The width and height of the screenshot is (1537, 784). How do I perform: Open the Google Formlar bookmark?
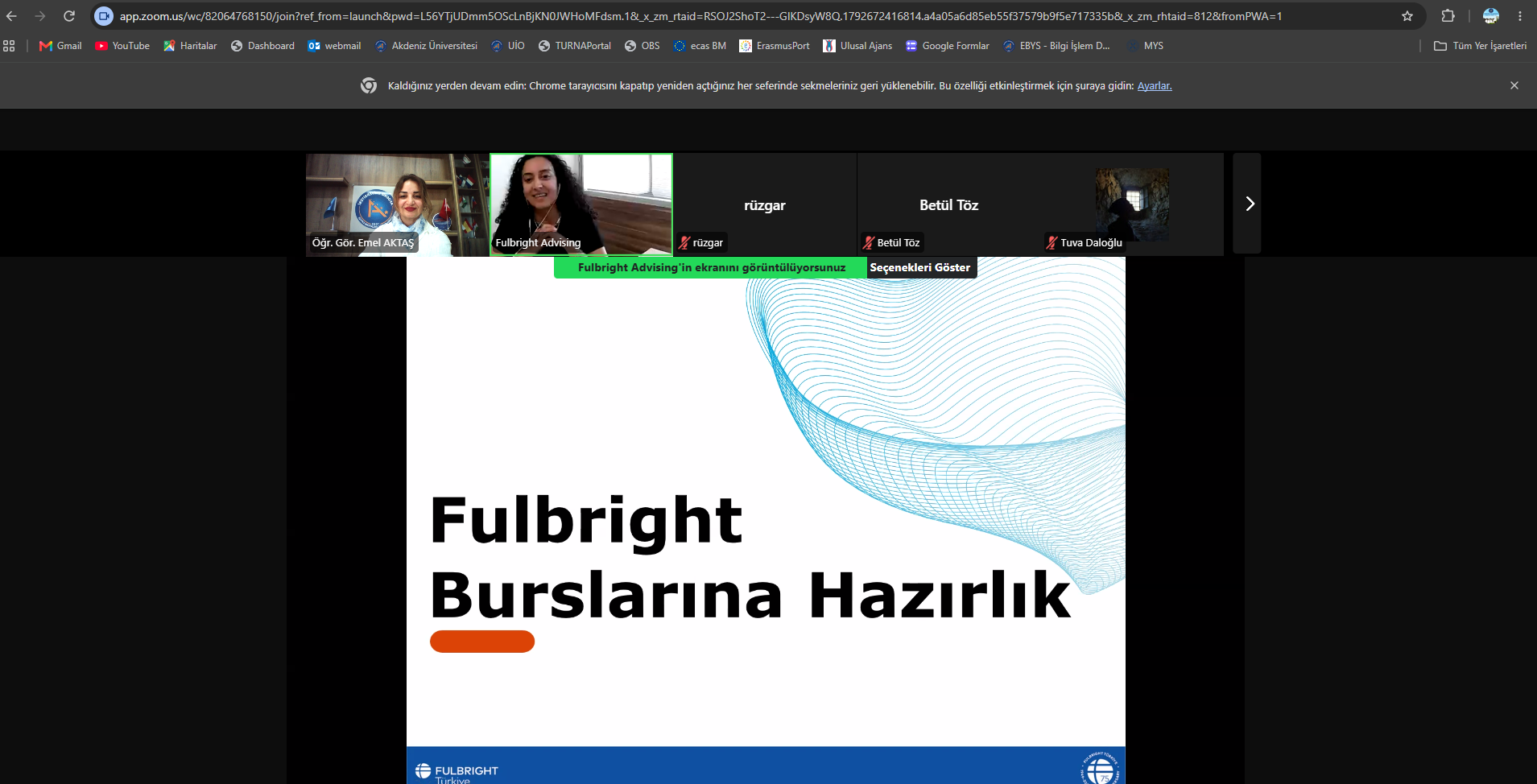pos(948,46)
